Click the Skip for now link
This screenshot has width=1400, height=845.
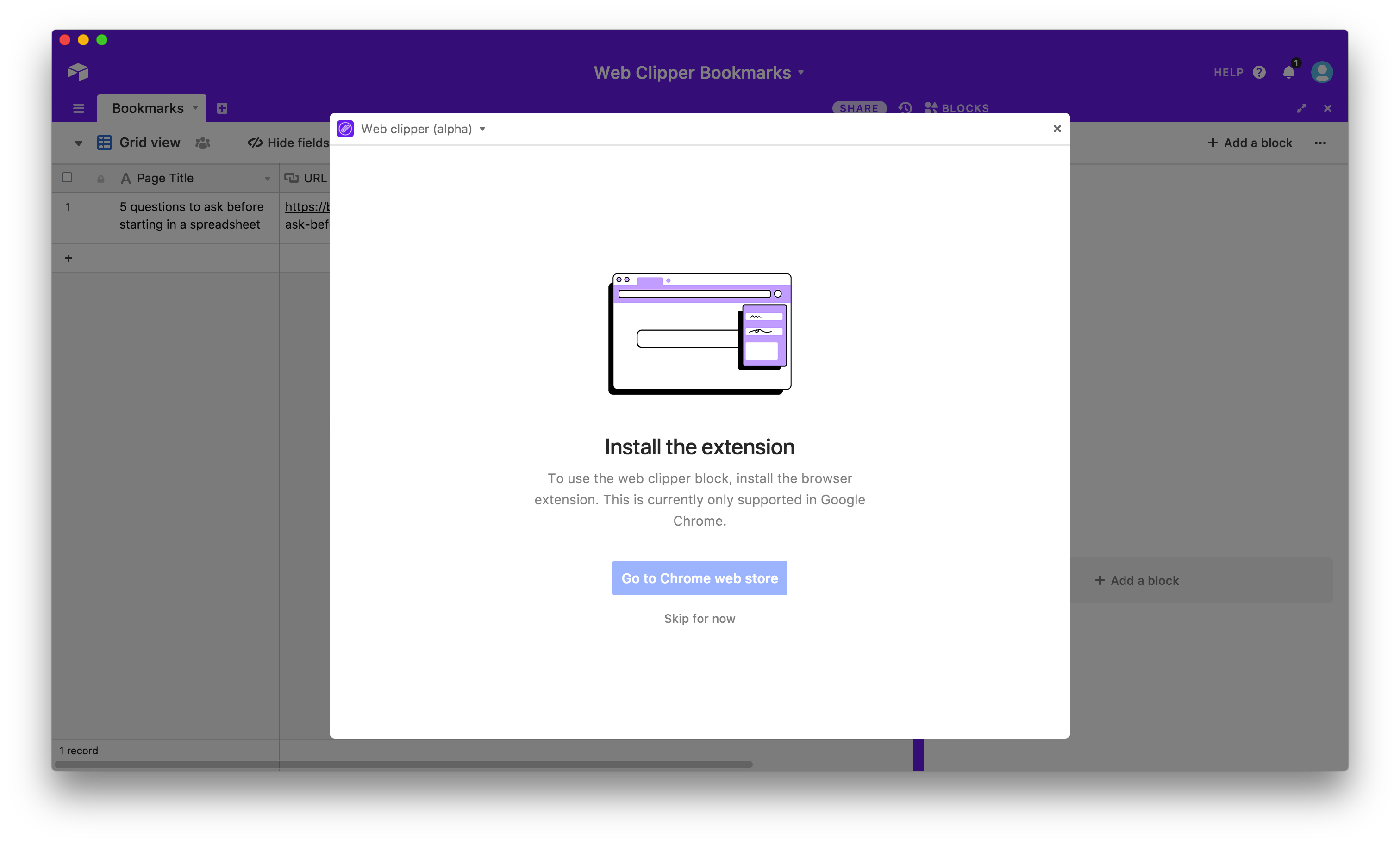pos(700,618)
